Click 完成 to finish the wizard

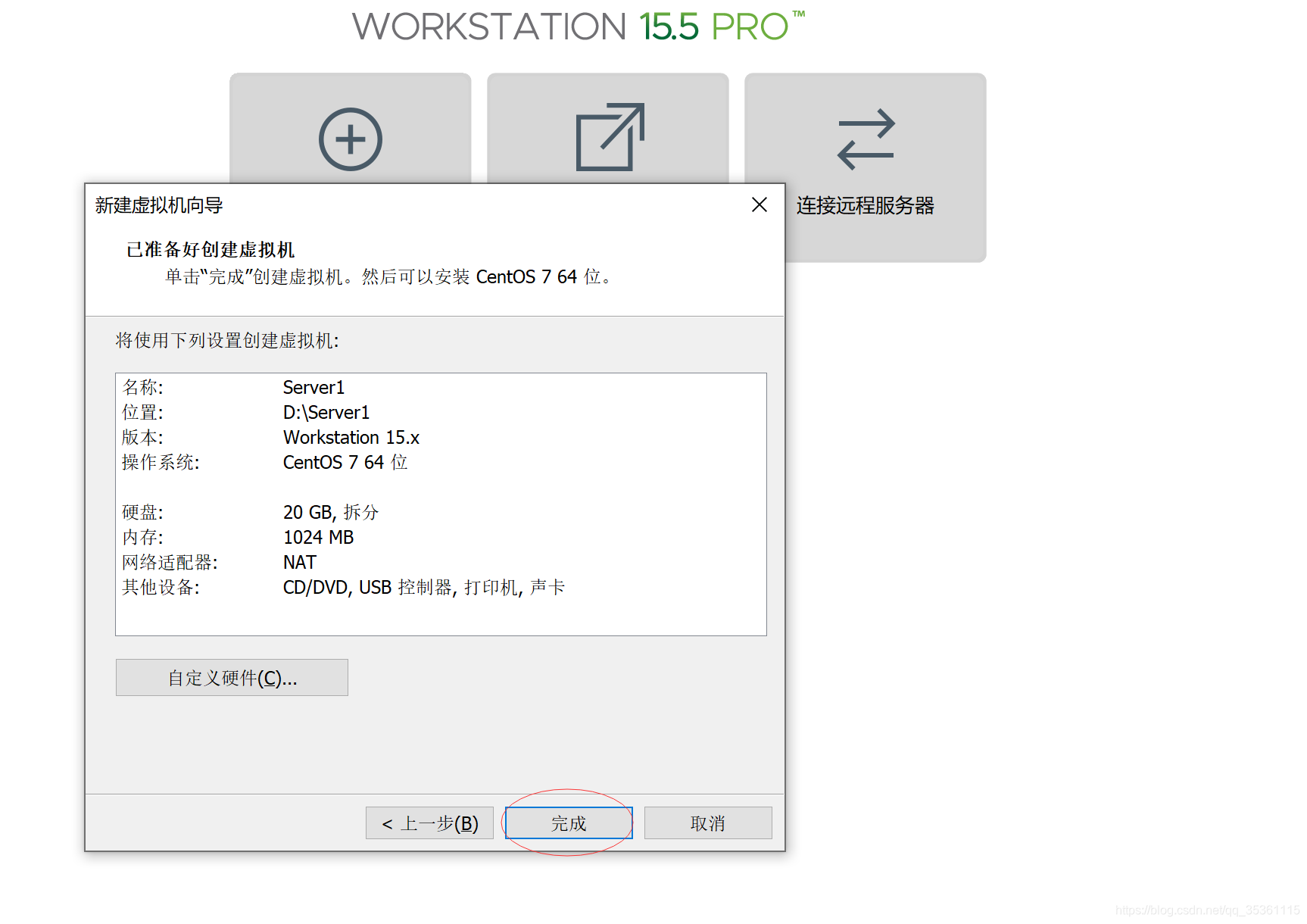(x=569, y=823)
